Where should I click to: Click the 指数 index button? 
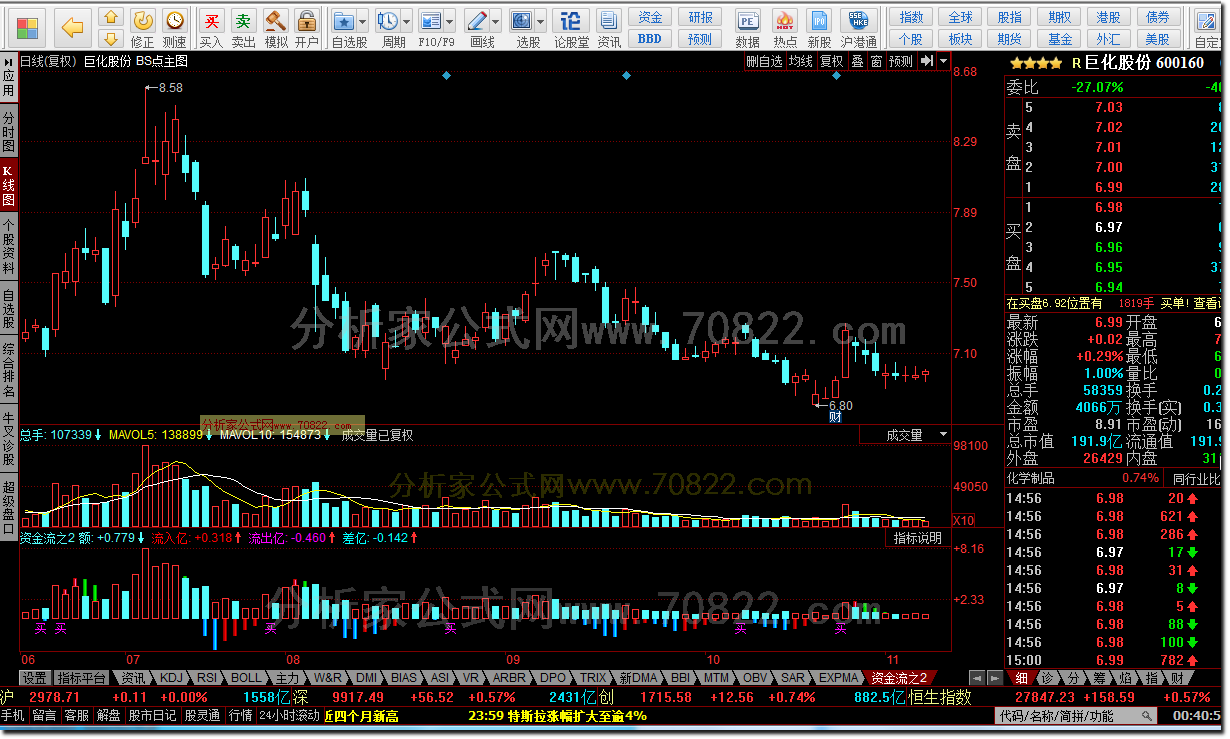[x=911, y=17]
